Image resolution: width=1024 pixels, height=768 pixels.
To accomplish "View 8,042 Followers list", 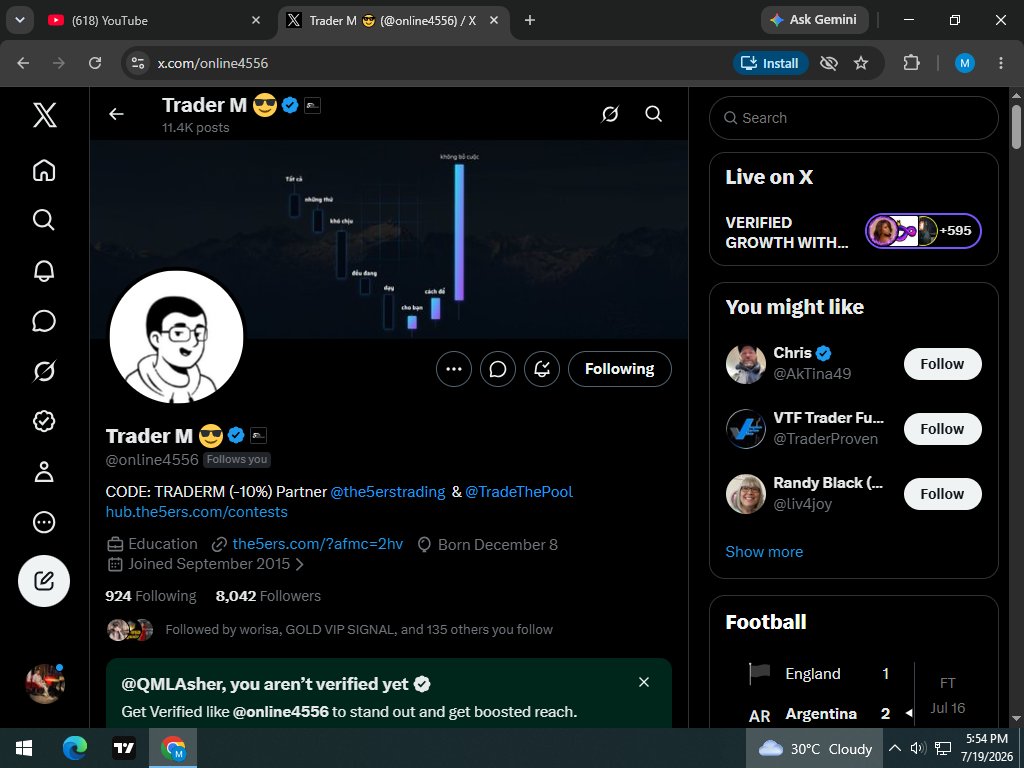I will [268, 596].
